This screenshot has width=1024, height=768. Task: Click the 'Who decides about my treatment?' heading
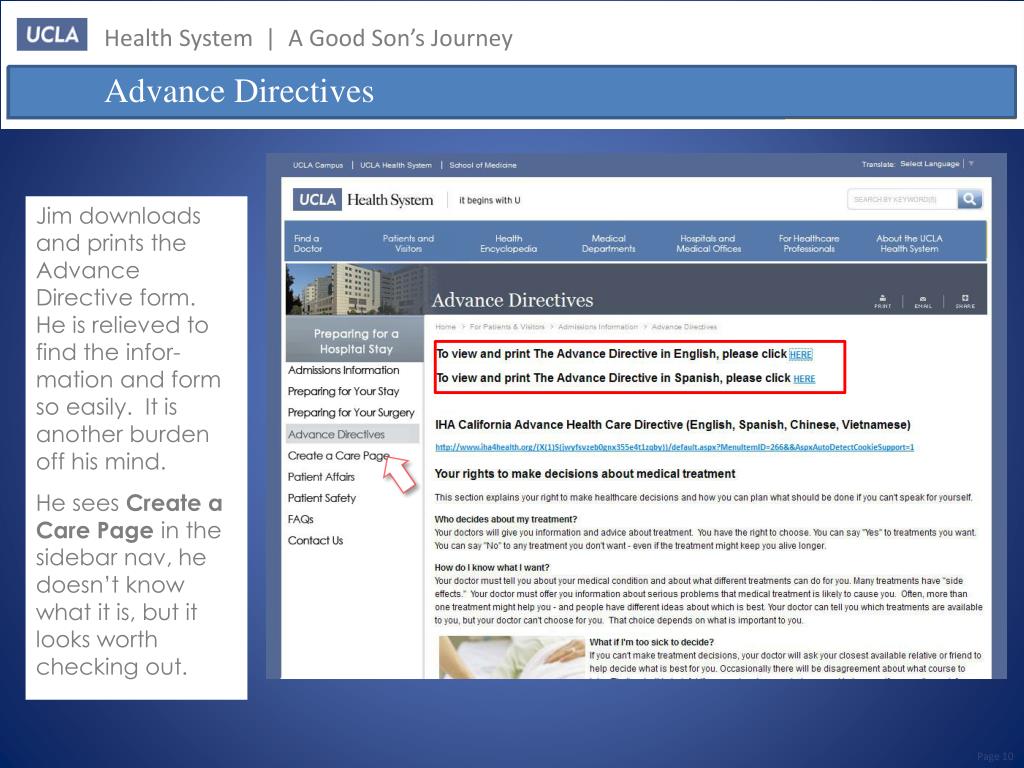506,520
